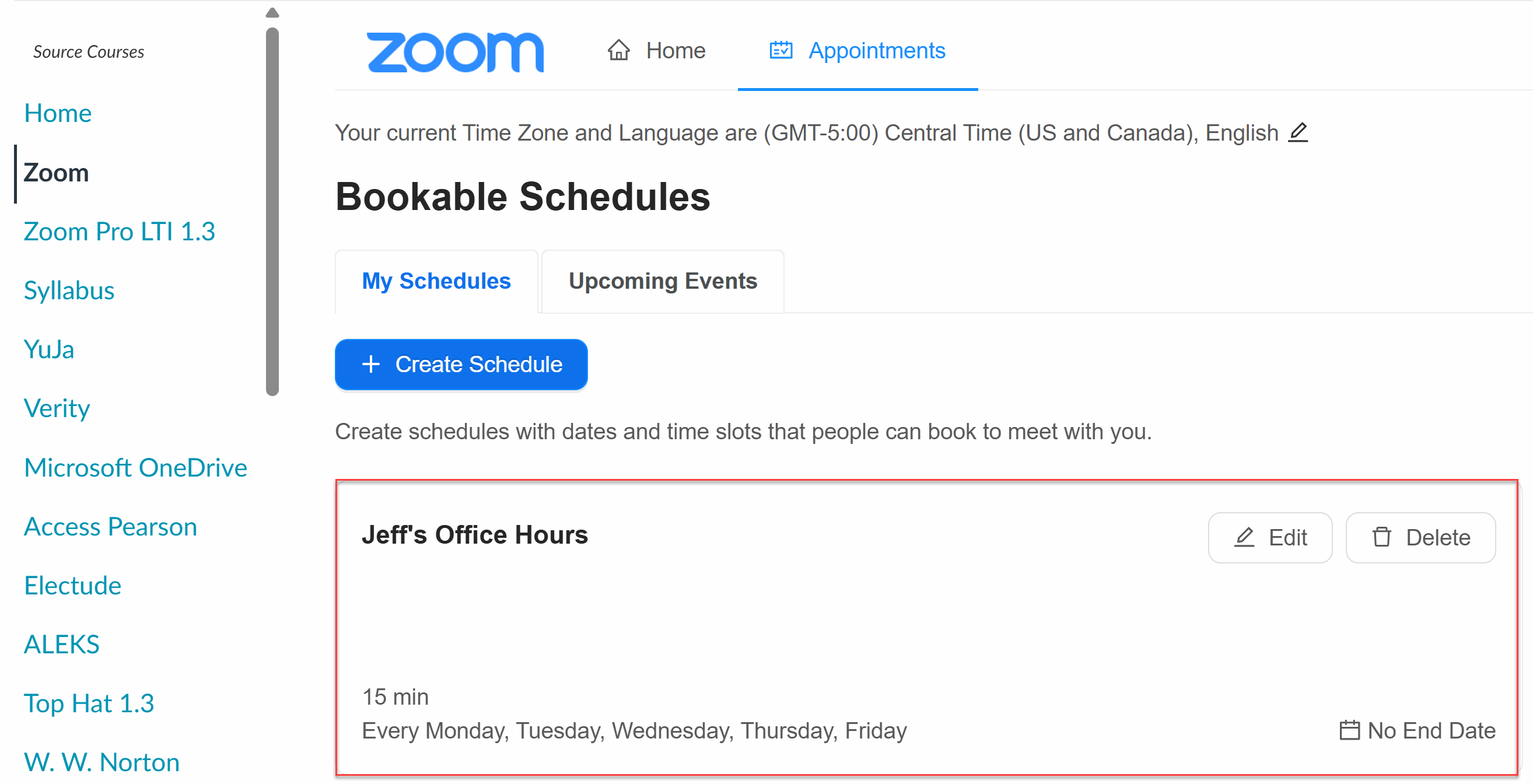This screenshot has width=1533, height=784.
Task: Edit Jeff's Office Hours schedule
Action: coord(1270,538)
